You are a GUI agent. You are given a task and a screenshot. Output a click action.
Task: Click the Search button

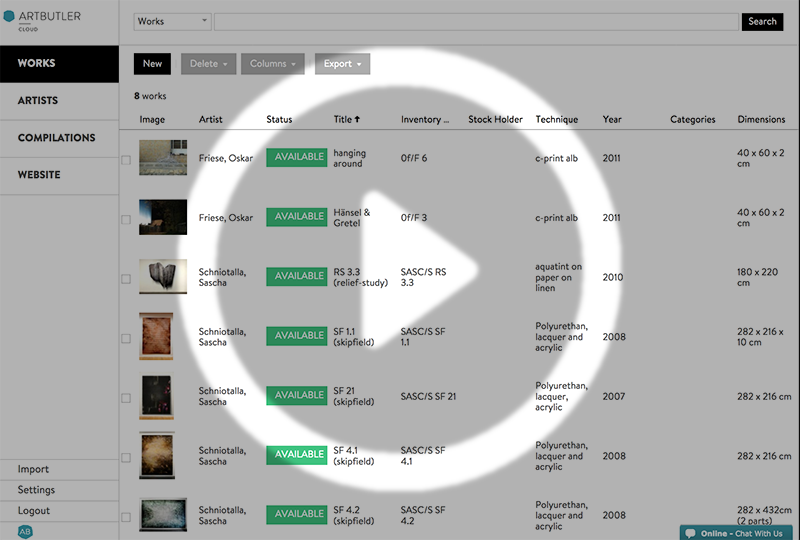point(762,21)
